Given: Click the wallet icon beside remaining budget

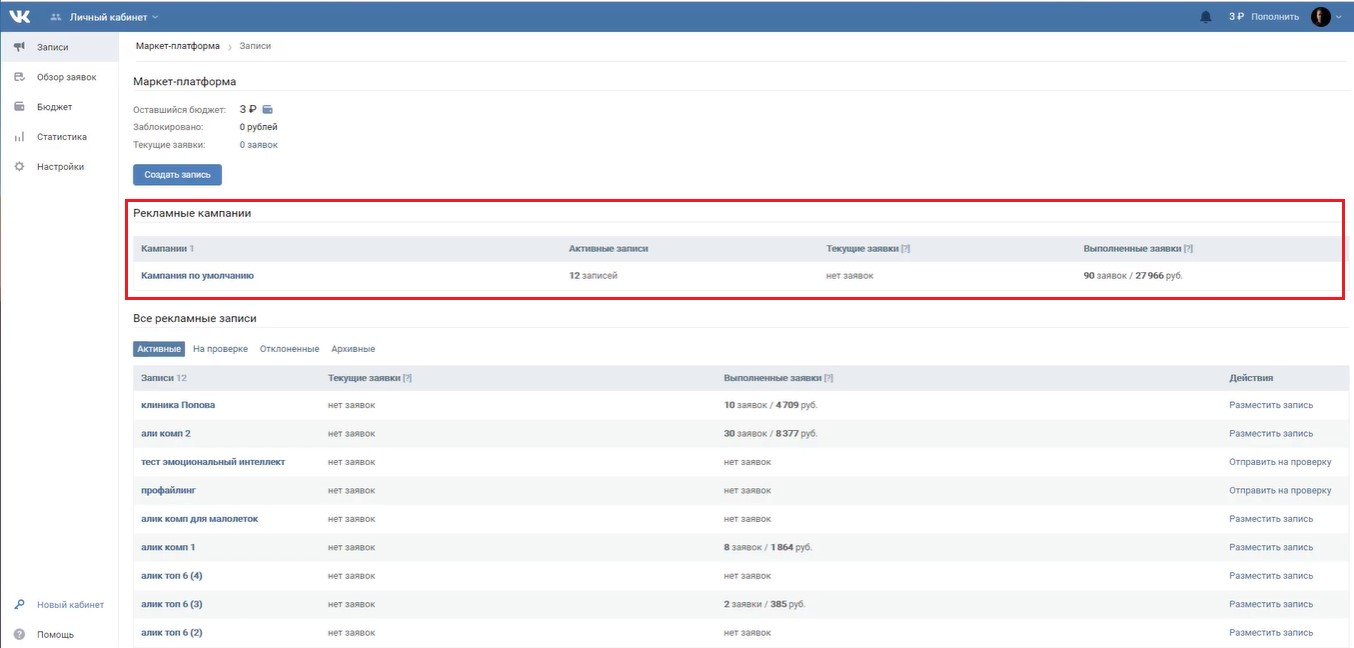Looking at the screenshot, I should tap(267, 109).
